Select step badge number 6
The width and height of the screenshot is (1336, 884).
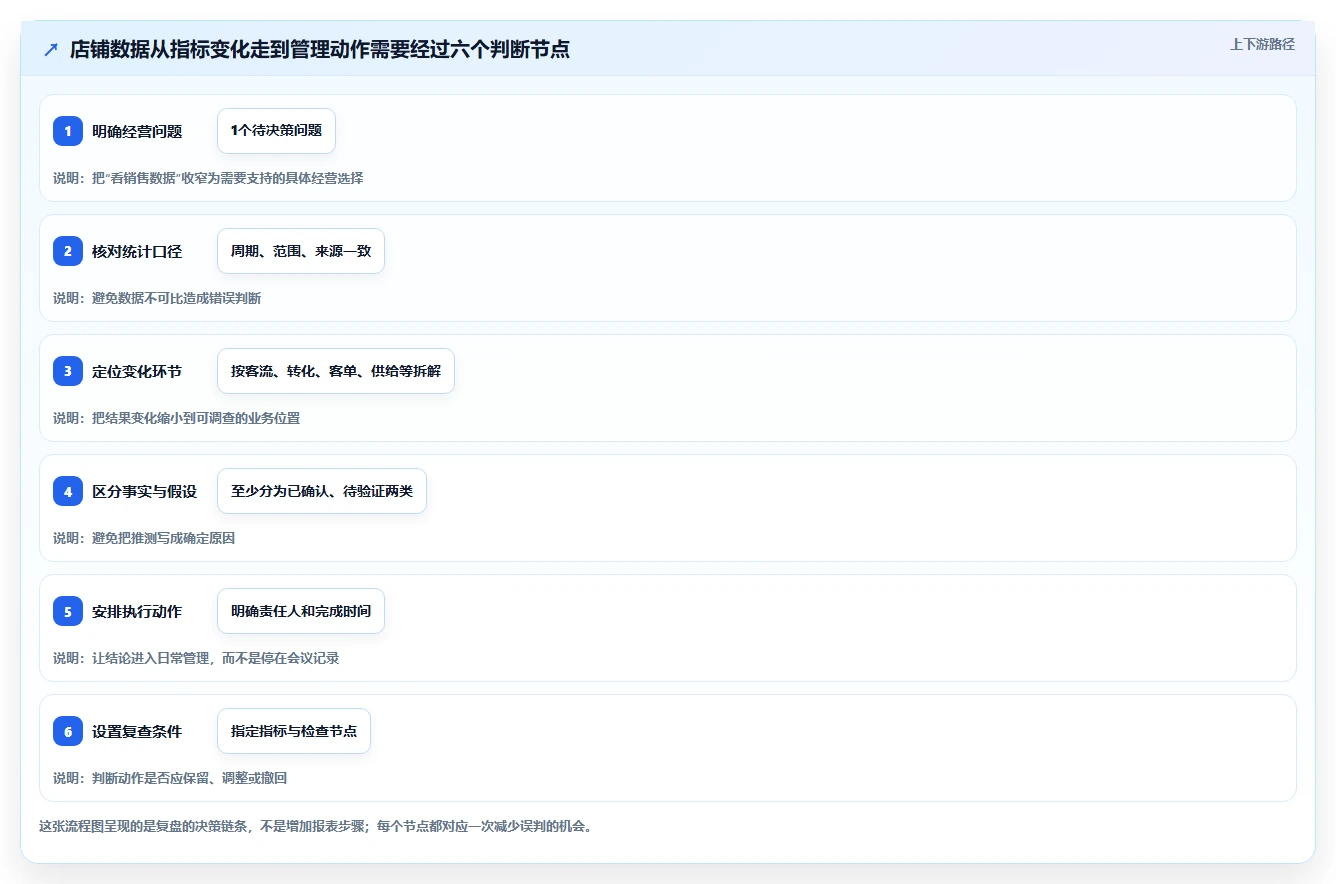click(x=68, y=731)
